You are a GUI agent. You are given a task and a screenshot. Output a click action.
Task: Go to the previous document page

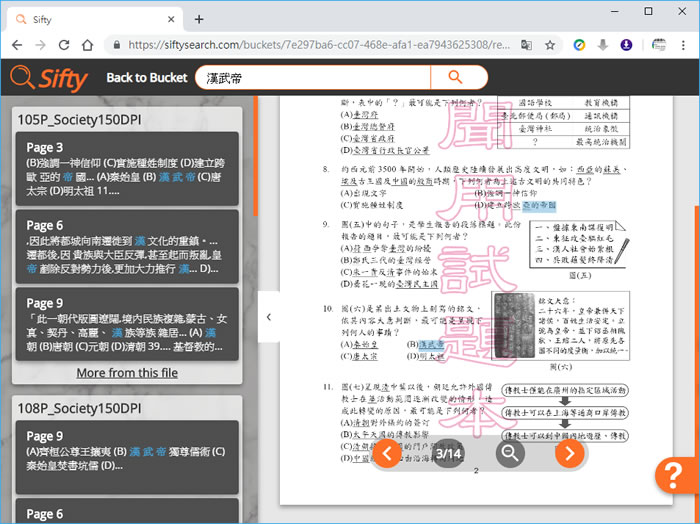point(386,453)
